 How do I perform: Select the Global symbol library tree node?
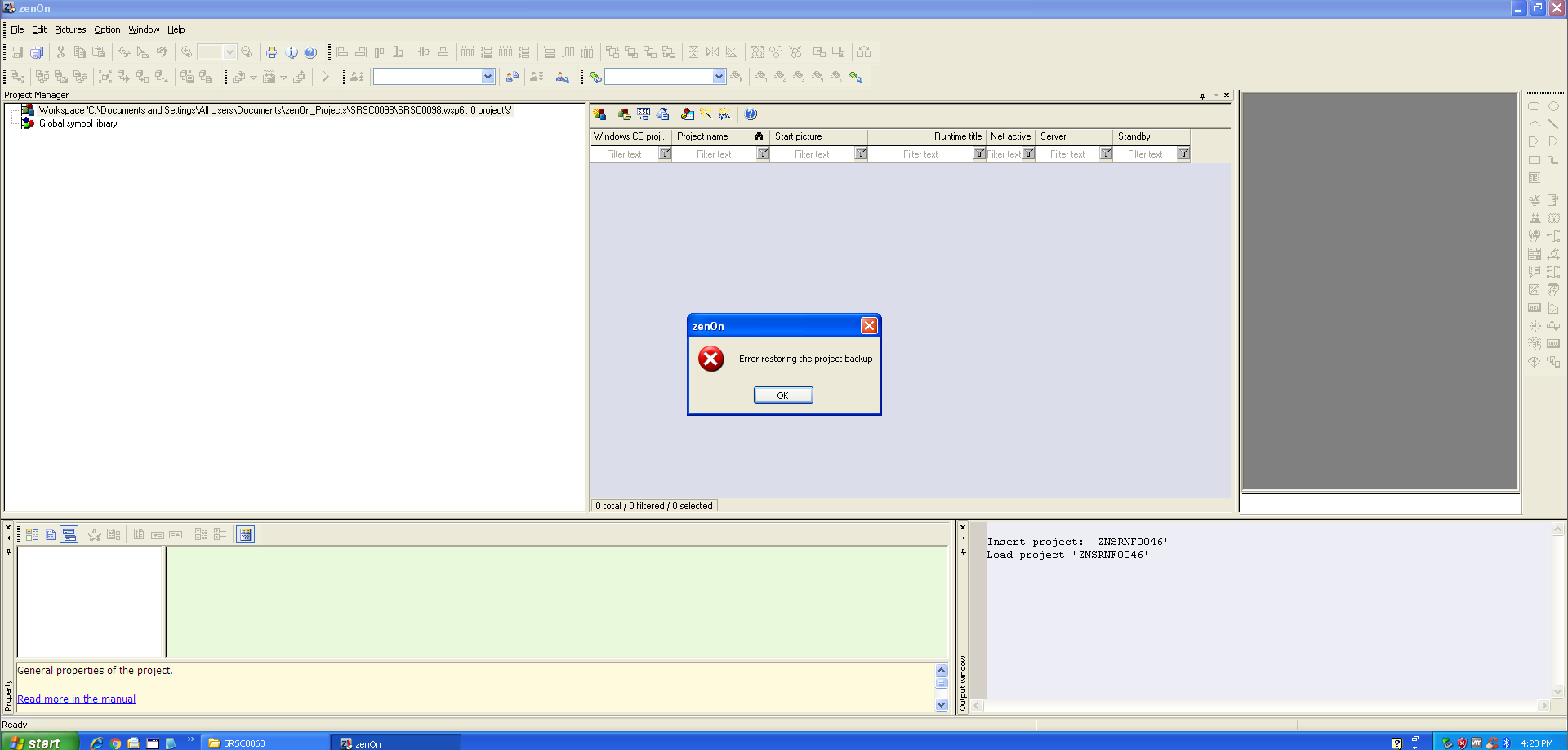click(x=78, y=123)
